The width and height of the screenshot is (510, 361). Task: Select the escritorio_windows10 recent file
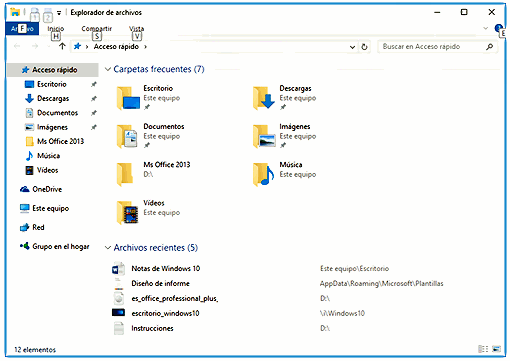(165, 314)
